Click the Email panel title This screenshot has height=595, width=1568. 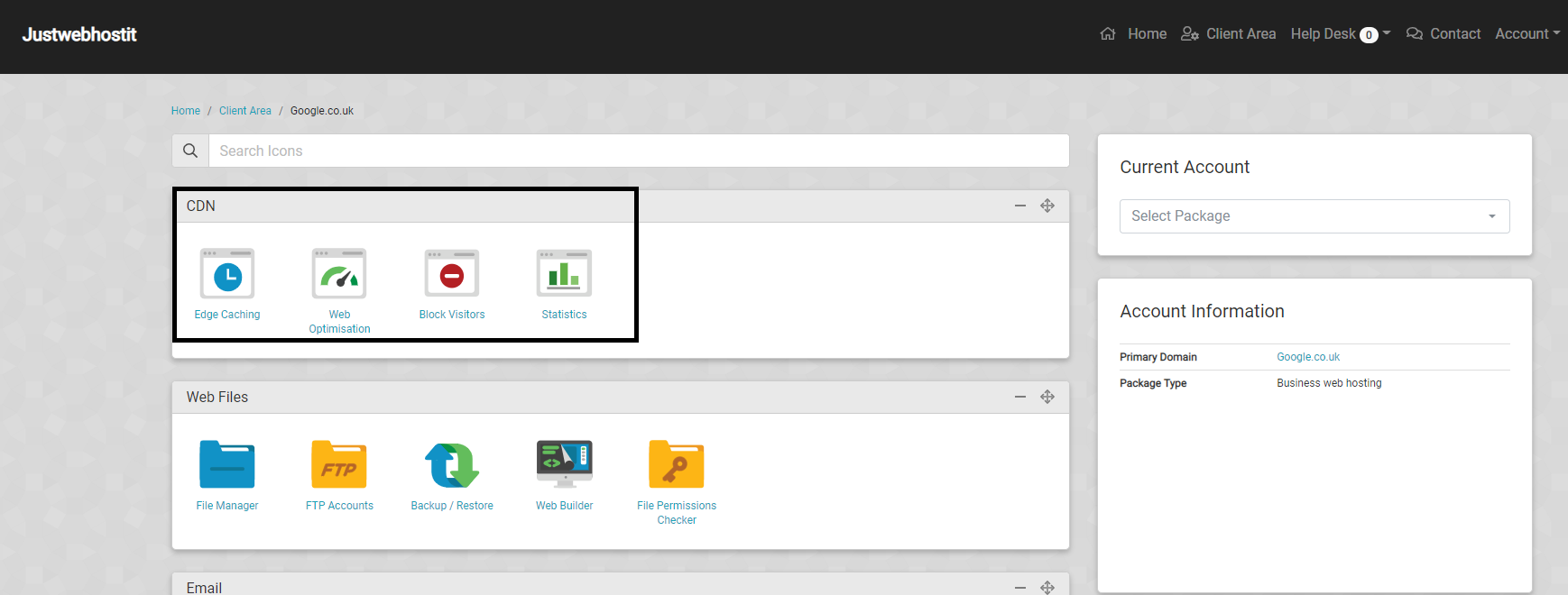click(x=204, y=588)
